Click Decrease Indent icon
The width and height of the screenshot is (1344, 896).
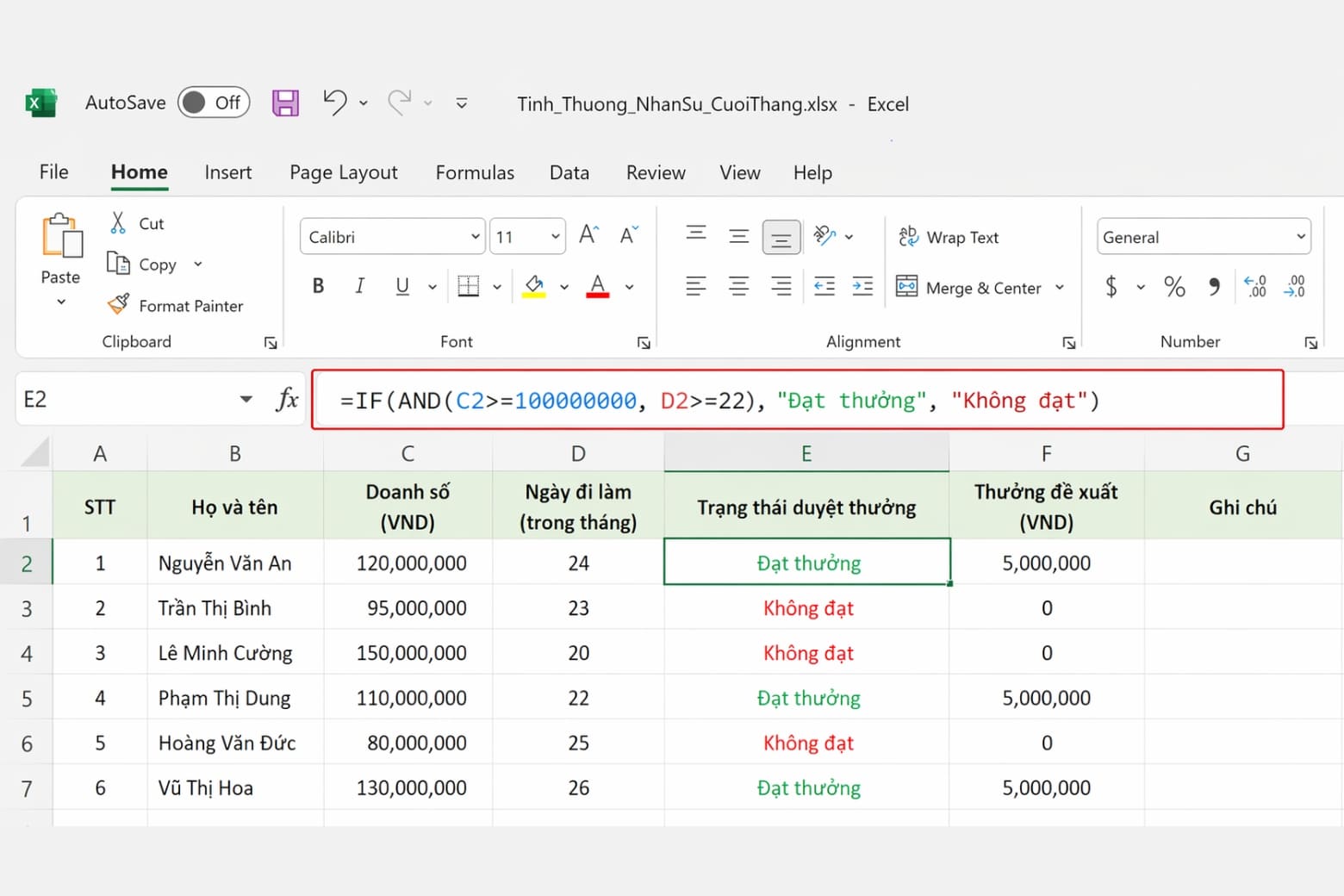[824, 286]
